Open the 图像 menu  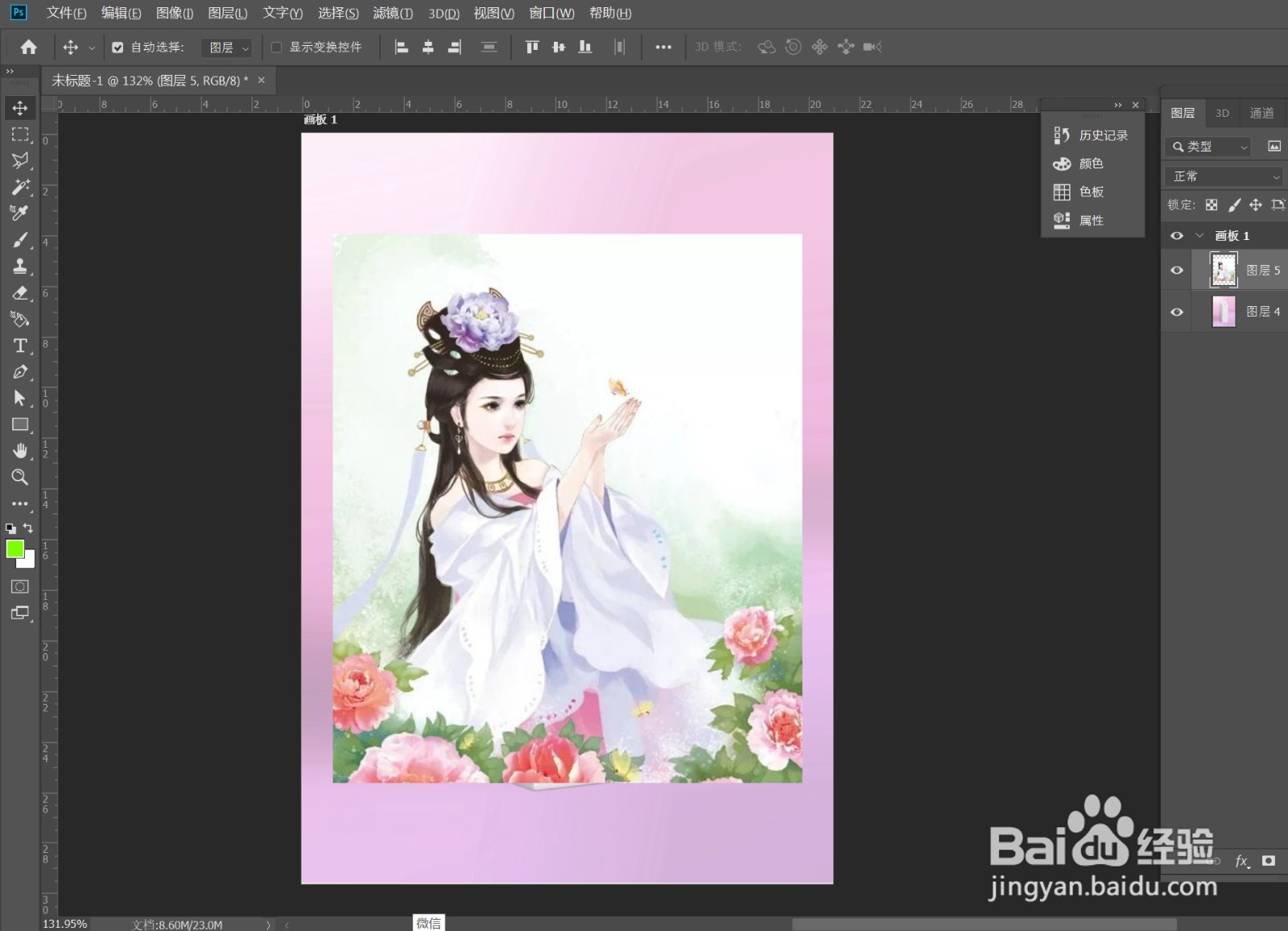175,13
